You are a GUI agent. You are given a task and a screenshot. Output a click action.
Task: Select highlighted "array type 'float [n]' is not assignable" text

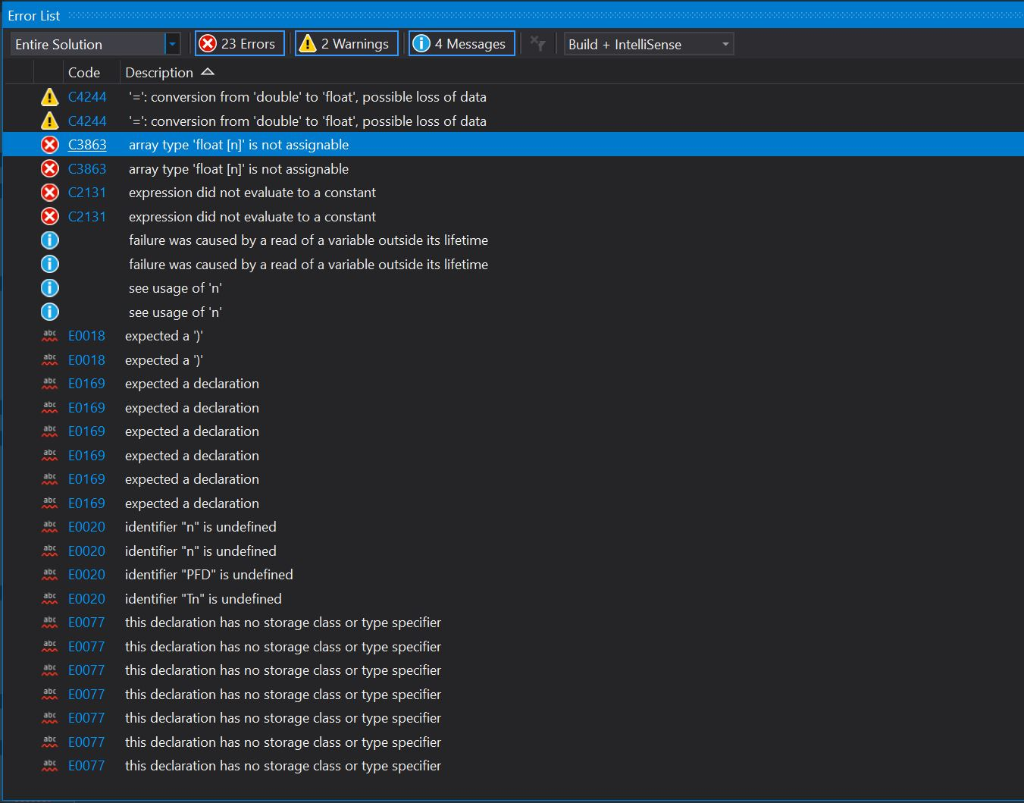238,145
